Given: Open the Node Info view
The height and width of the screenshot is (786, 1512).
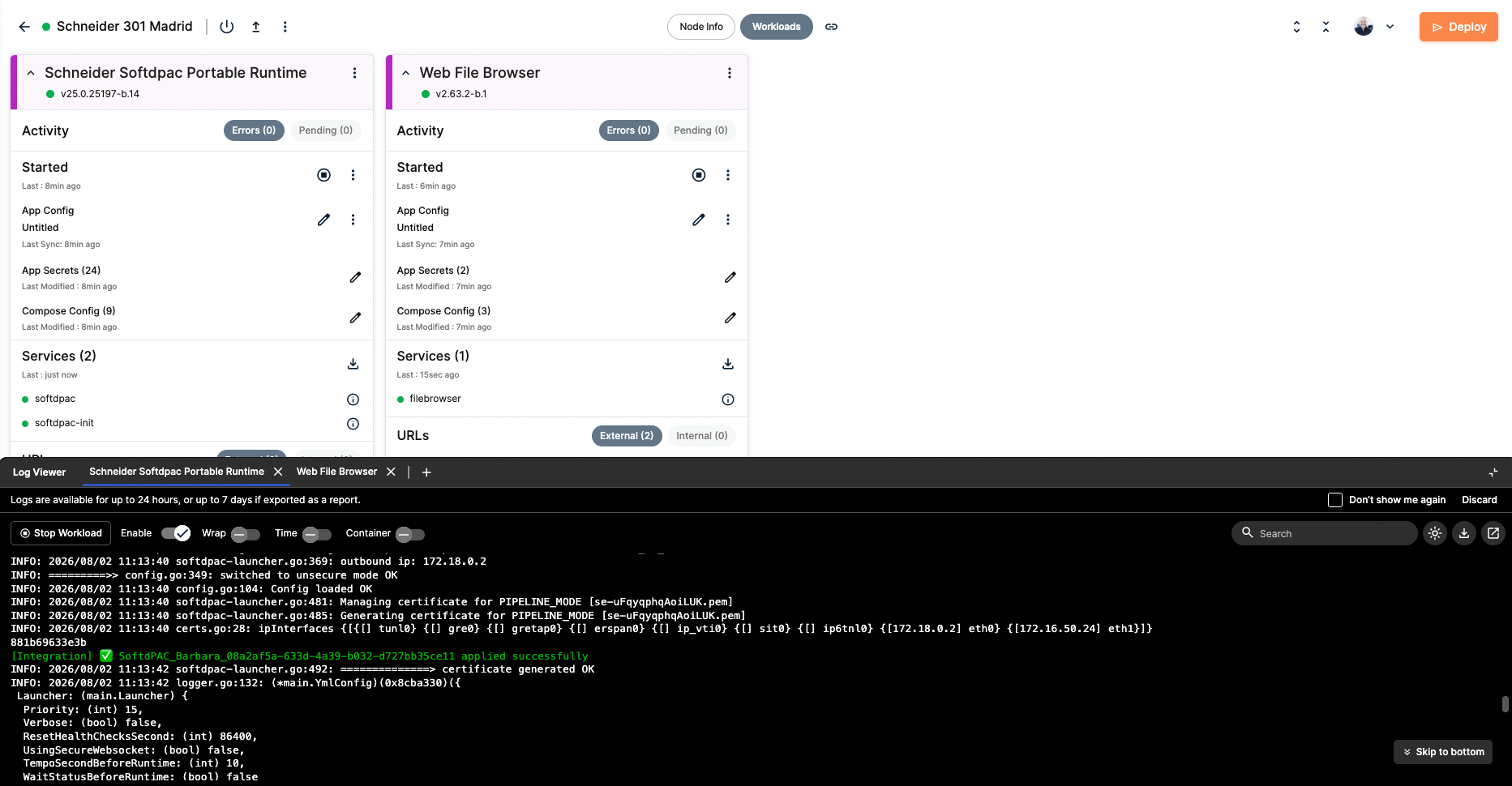Looking at the screenshot, I should click(x=701, y=27).
